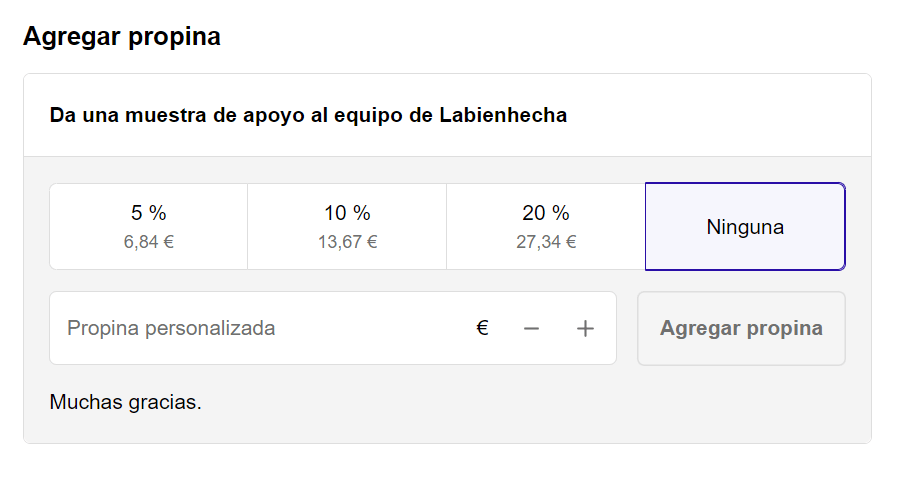907x501 pixels.
Task: Choose the 10 % tip option
Action: 347,227
